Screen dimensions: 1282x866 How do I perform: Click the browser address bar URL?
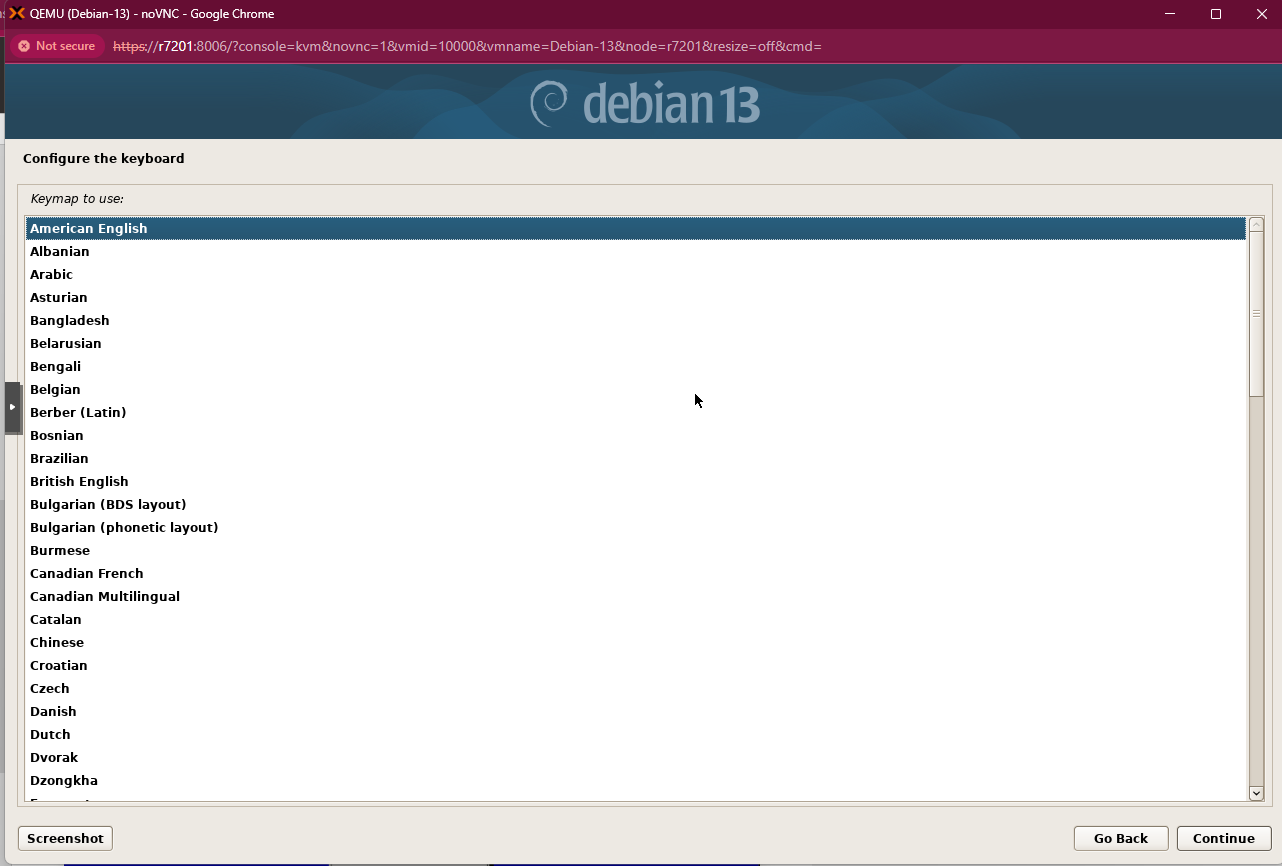(x=467, y=46)
